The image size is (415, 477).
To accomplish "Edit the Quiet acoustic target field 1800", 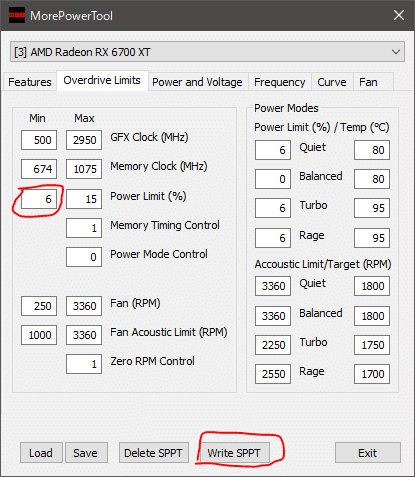I will coord(372,286).
